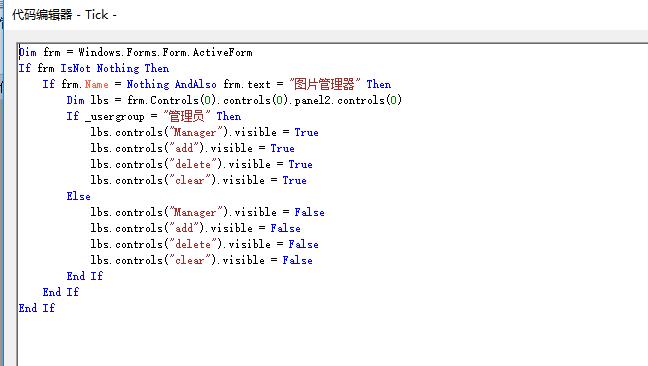Click "clear" in the visible = False line
The width and height of the screenshot is (648, 366).
(190, 261)
